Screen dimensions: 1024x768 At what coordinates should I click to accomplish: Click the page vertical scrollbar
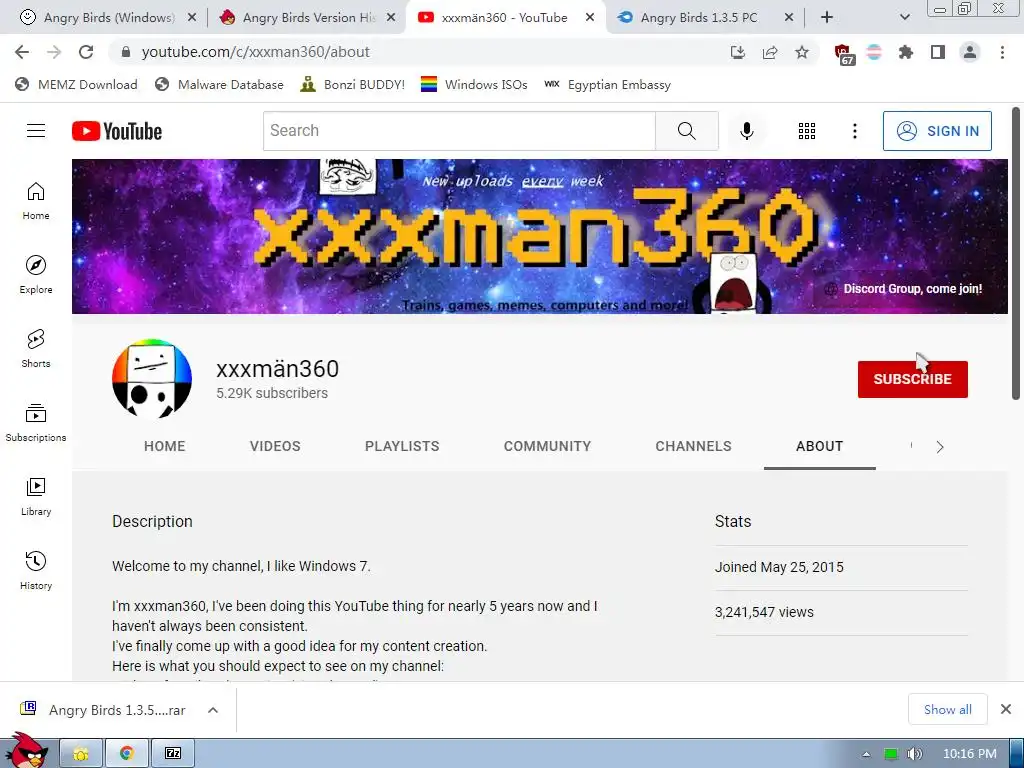1016,253
